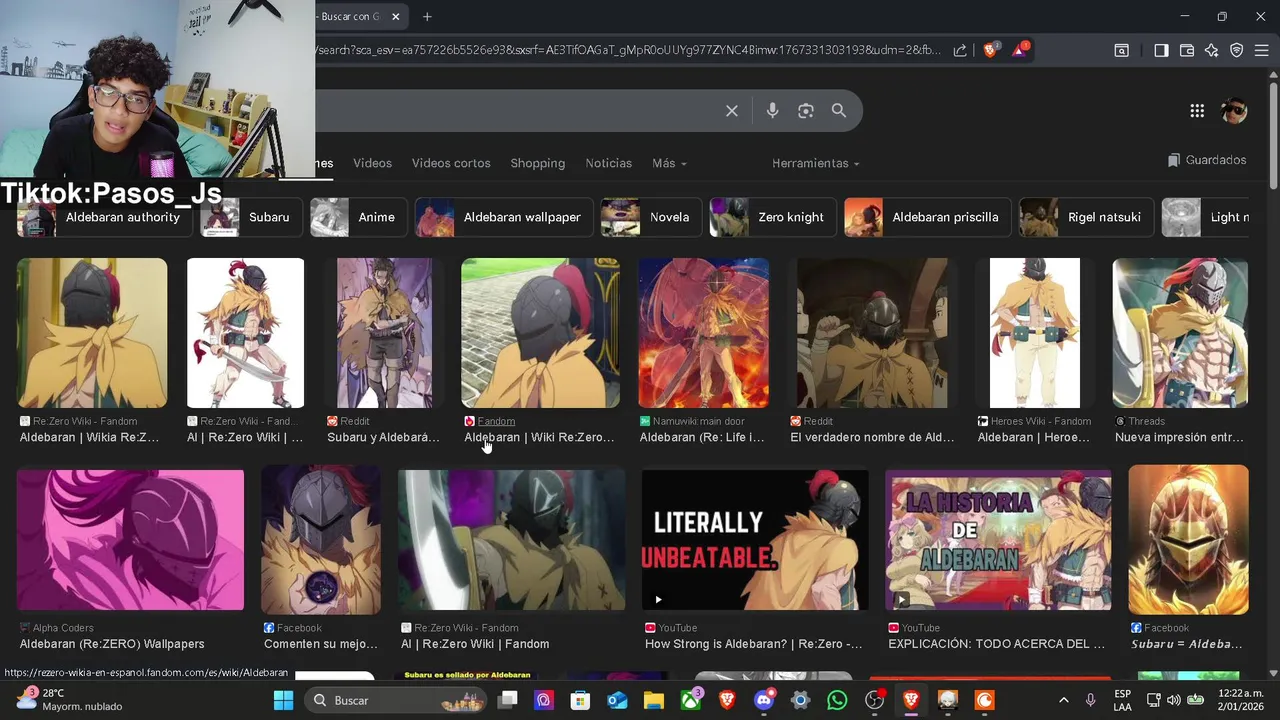Image resolution: width=1280 pixels, height=720 pixels.
Task: Clear the Google search box
Action: (x=732, y=111)
